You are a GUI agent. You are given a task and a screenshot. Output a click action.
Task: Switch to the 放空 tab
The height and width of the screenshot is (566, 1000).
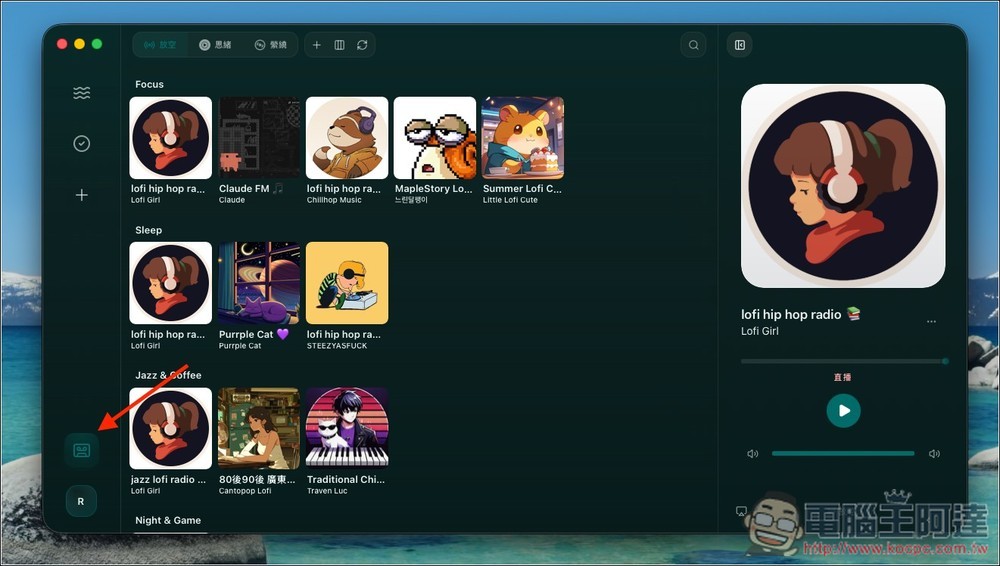160,45
